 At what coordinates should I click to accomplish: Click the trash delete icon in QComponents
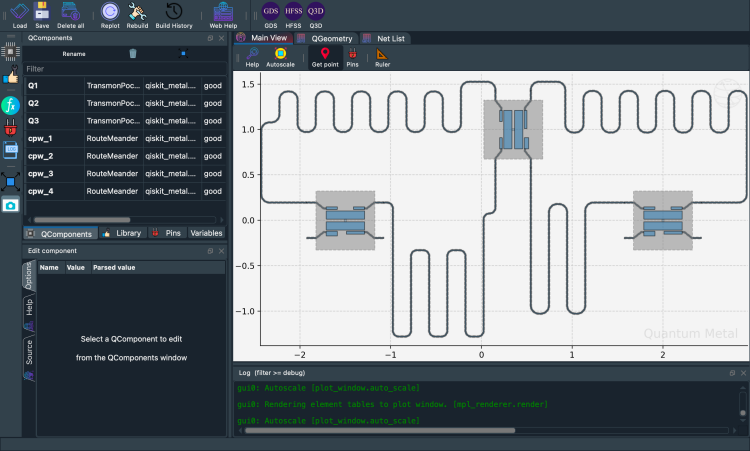click(x=133, y=54)
